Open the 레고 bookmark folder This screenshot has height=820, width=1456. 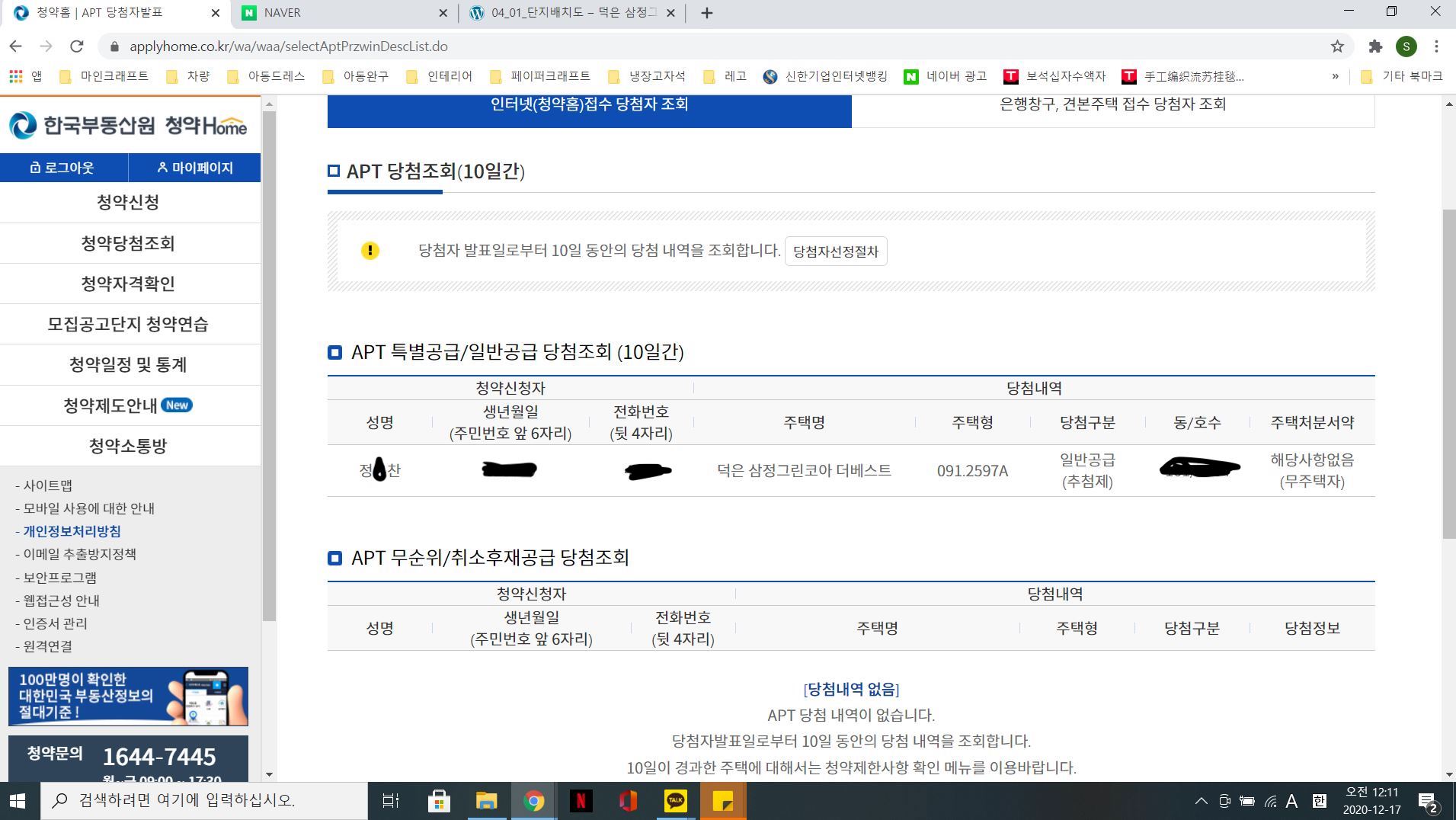[725, 76]
